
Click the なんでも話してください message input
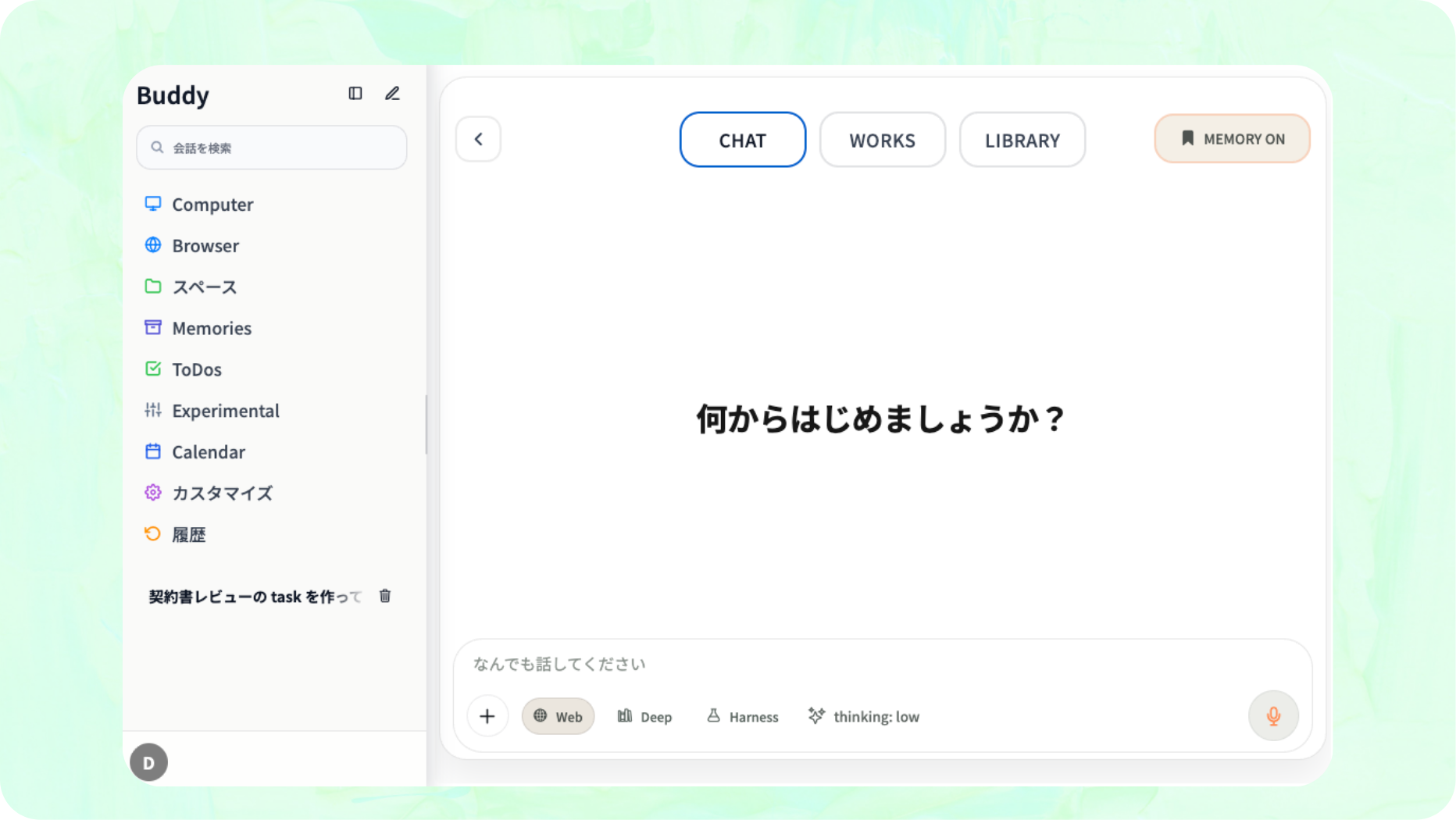click(x=882, y=664)
